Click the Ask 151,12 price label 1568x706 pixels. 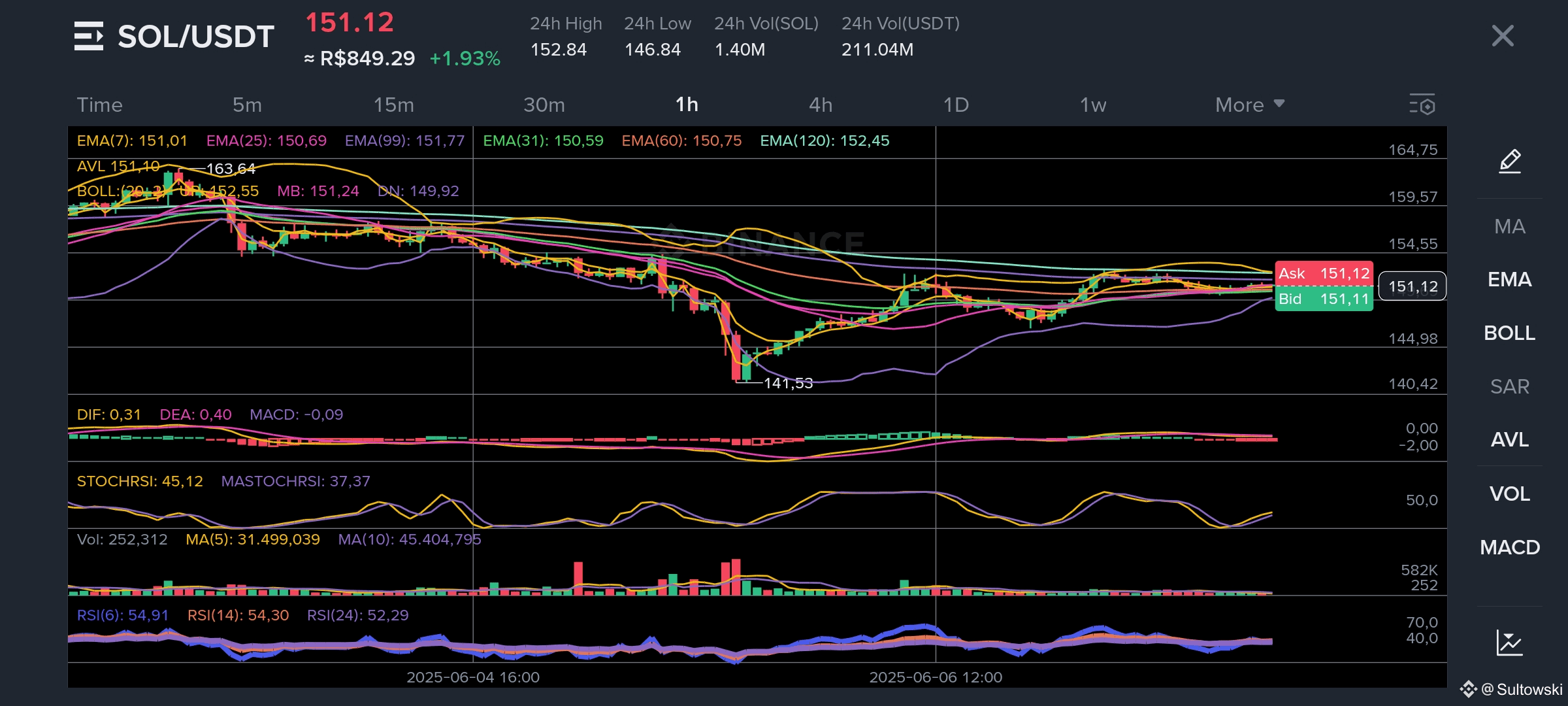pos(1324,273)
